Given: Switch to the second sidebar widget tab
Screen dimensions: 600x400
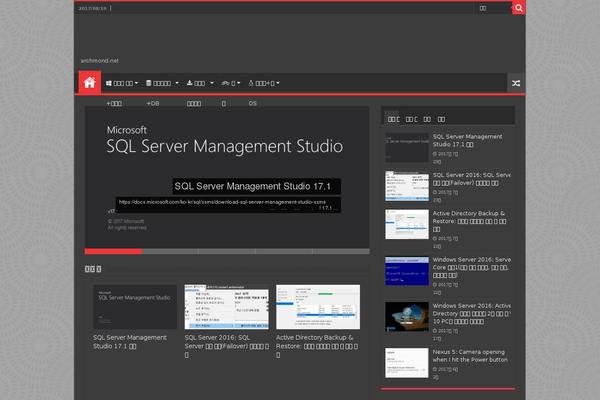Looking at the screenshot, I should click(x=411, y=119).
